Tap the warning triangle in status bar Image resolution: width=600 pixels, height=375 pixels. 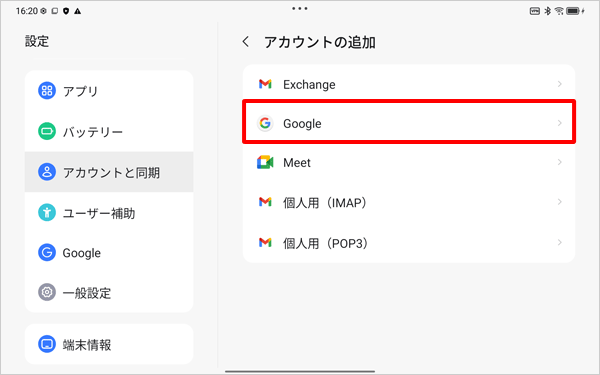78,11
